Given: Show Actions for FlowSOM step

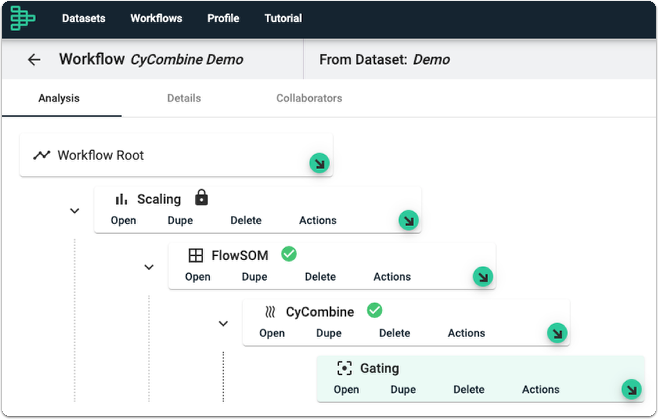Looking at the screenshot, I should 392,277.
